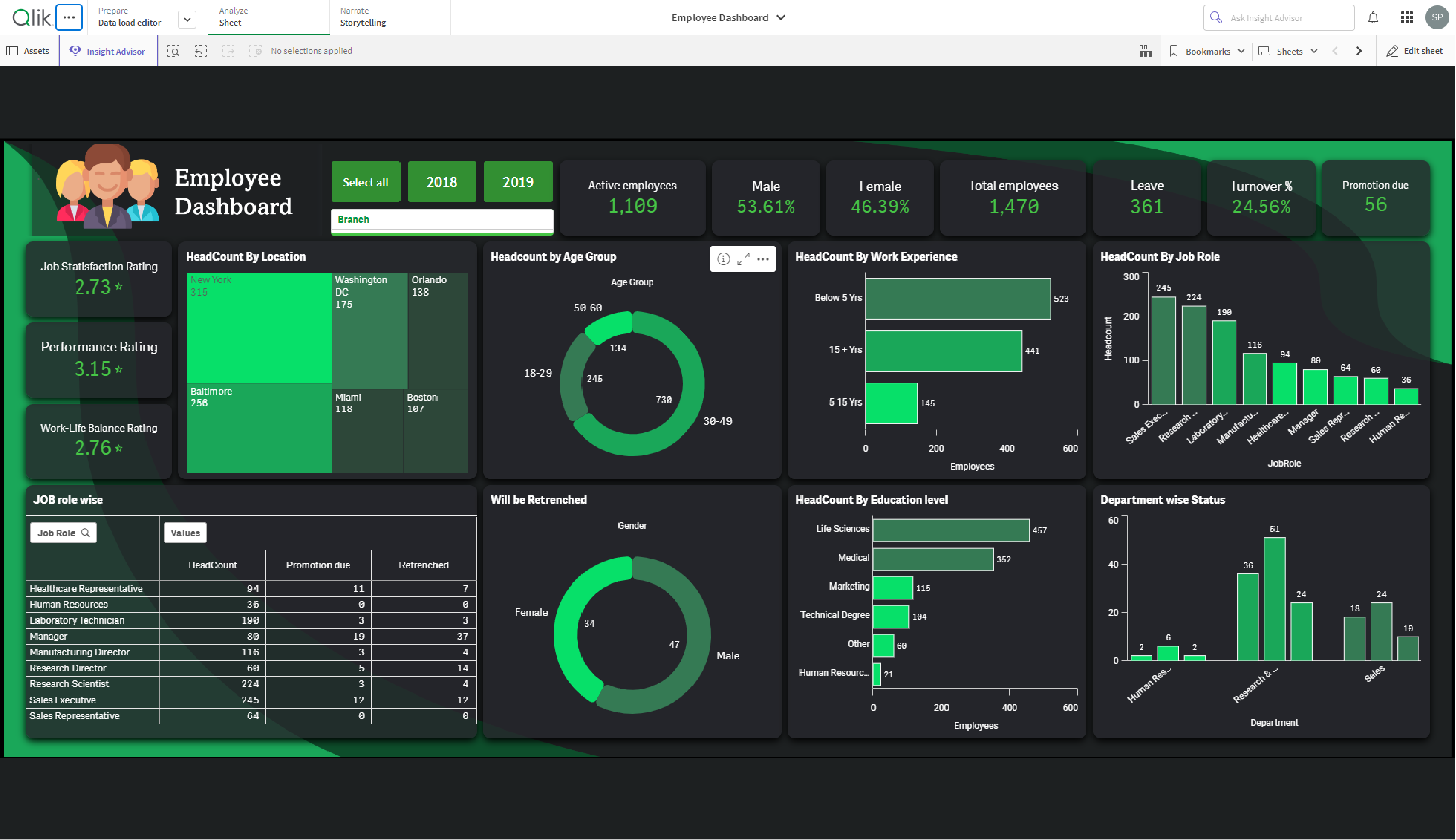This screenshot has width=1456, height=840.
Task: Expand the Prepare dropdown arrow
Action: 187,20
